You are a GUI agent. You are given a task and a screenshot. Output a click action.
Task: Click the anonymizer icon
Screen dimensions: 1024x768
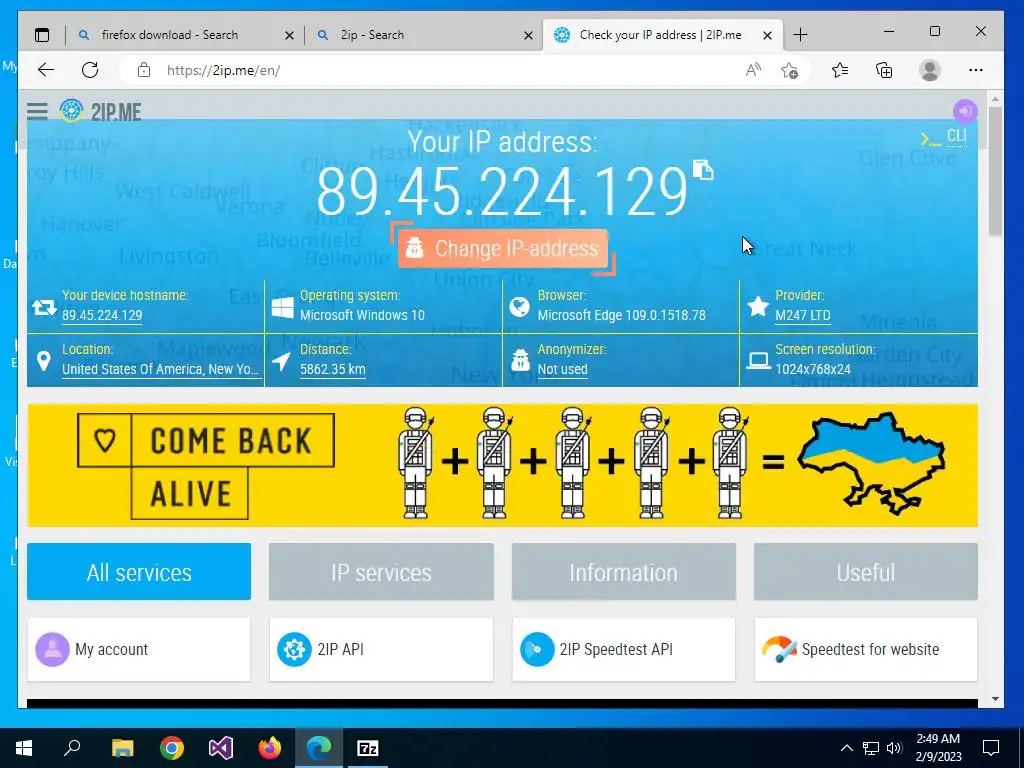coord(520,360)
